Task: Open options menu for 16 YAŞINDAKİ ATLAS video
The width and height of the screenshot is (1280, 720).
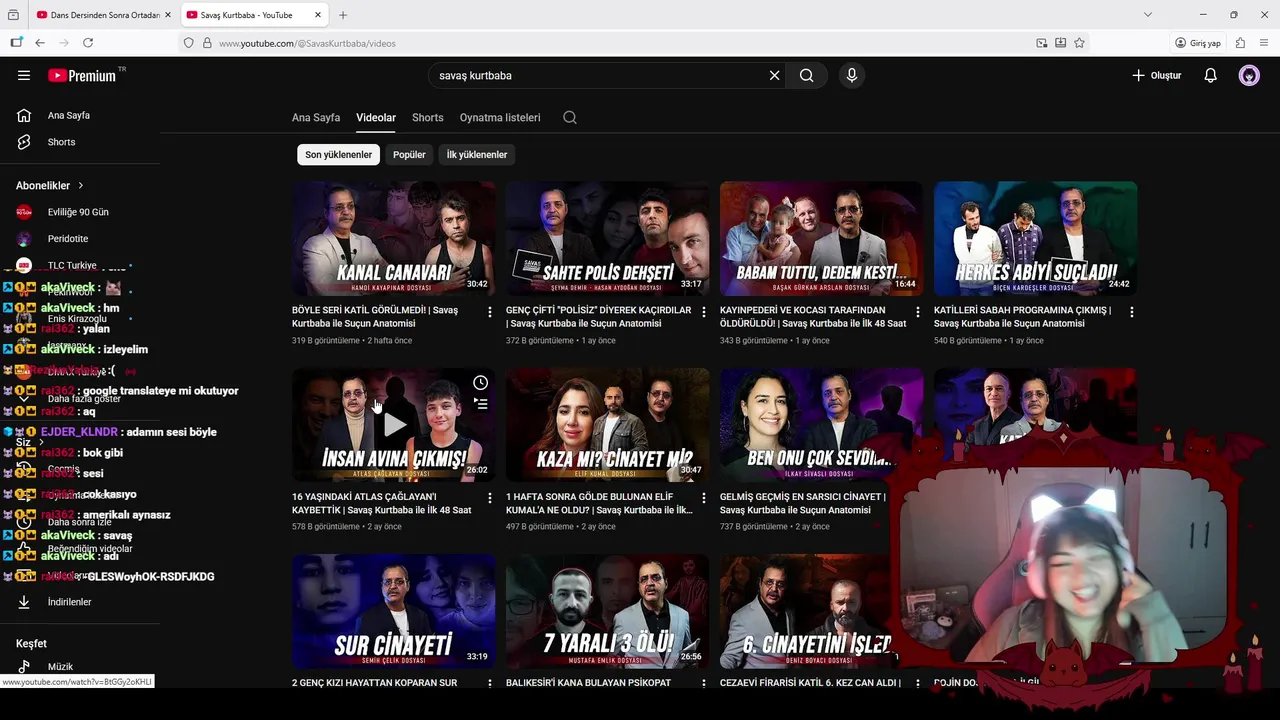Action: point(489,498)
